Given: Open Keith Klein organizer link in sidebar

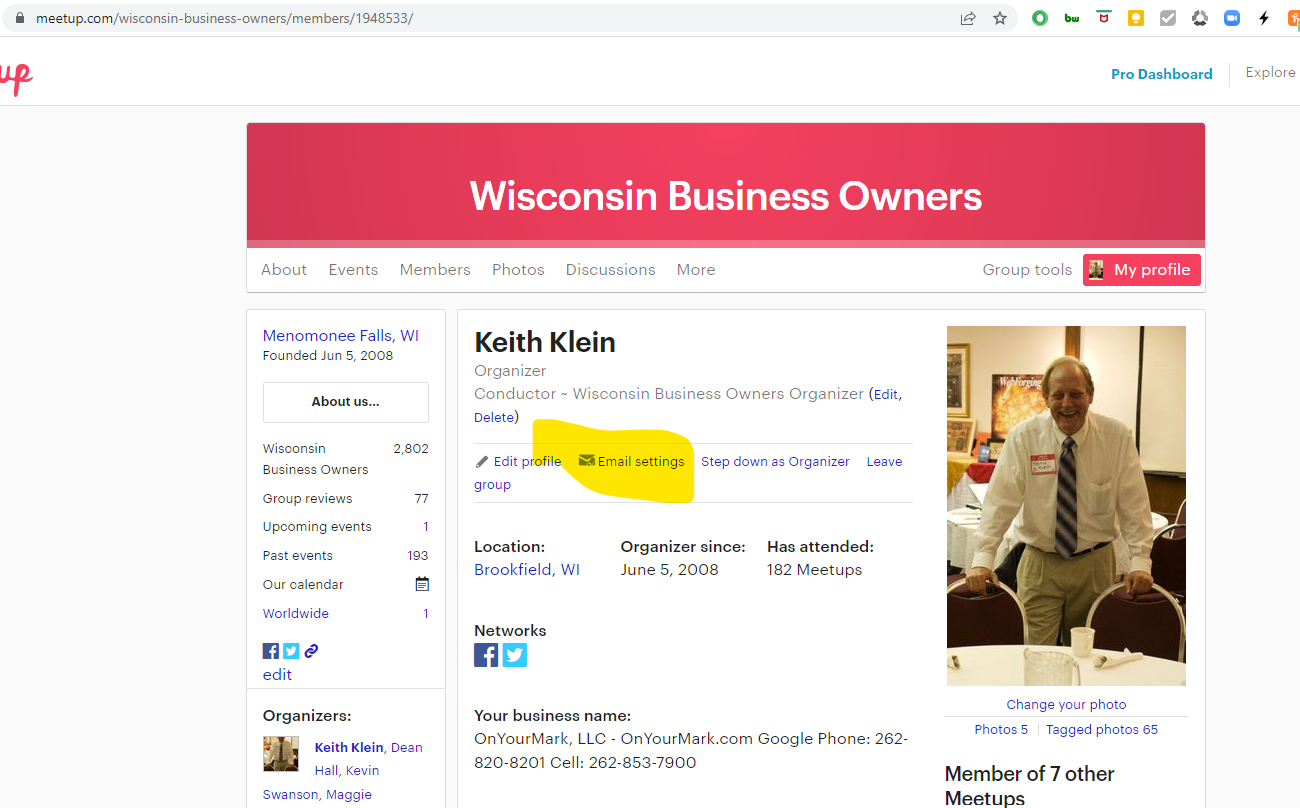Looking at the screenshot, I should tap(349, 747).
